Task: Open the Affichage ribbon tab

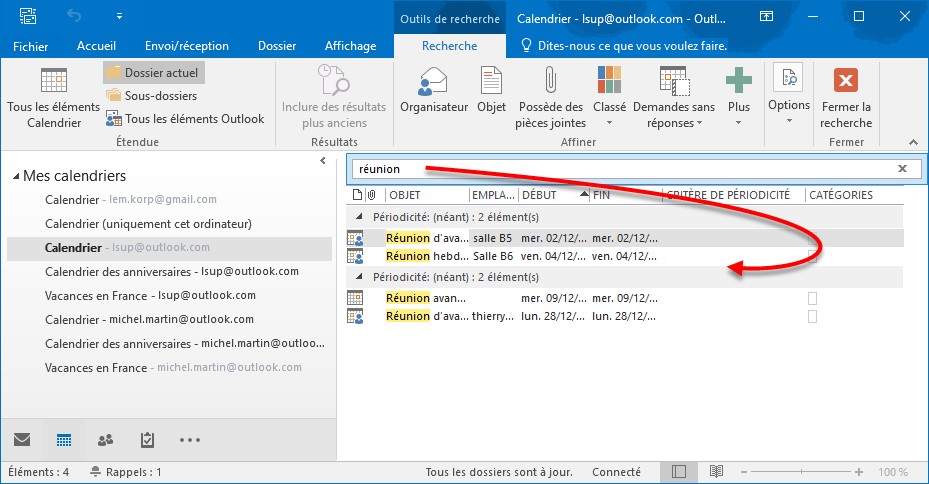Action: (x=350, y=46)
